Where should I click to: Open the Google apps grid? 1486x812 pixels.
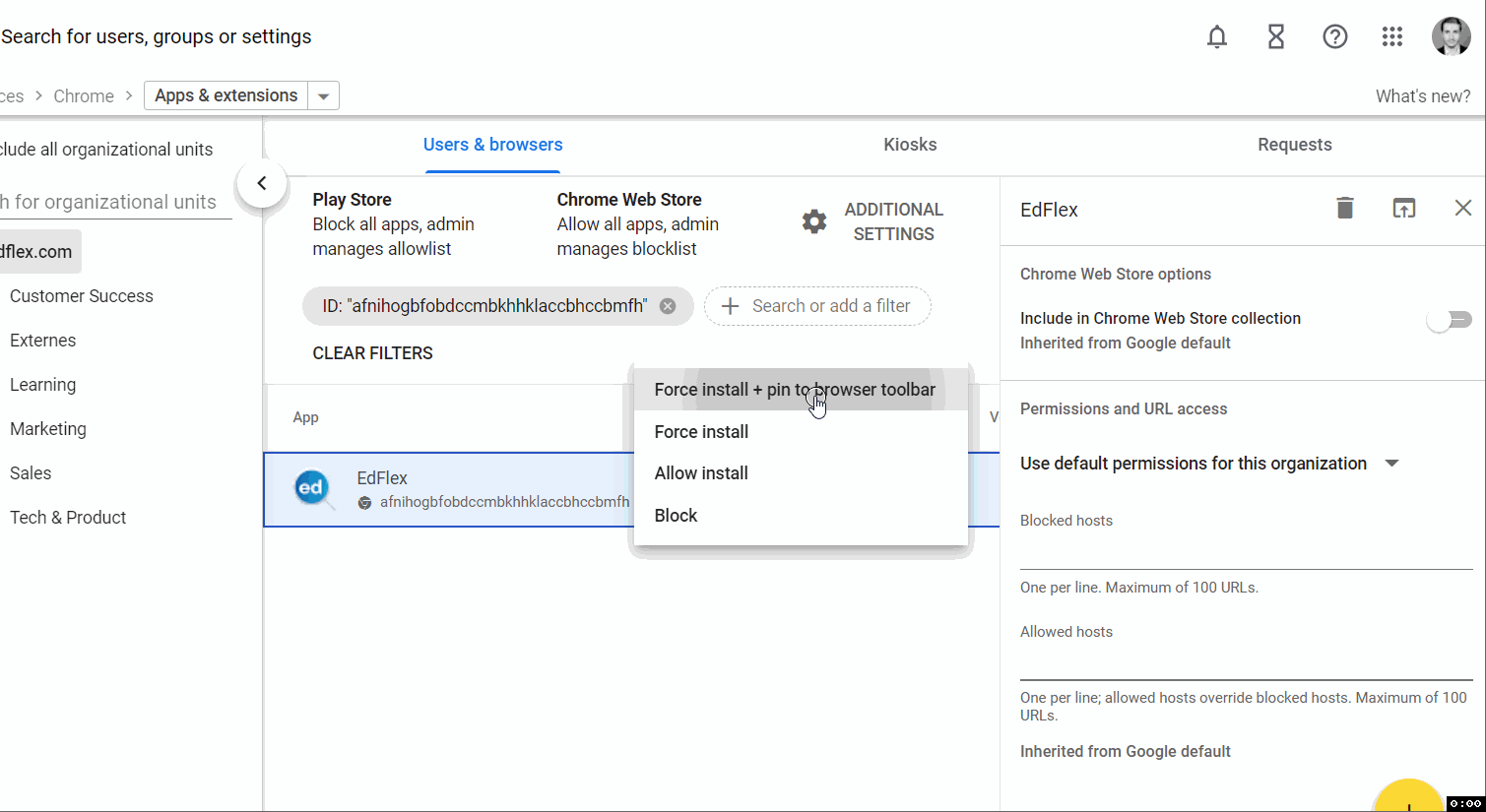(1392, 37)
